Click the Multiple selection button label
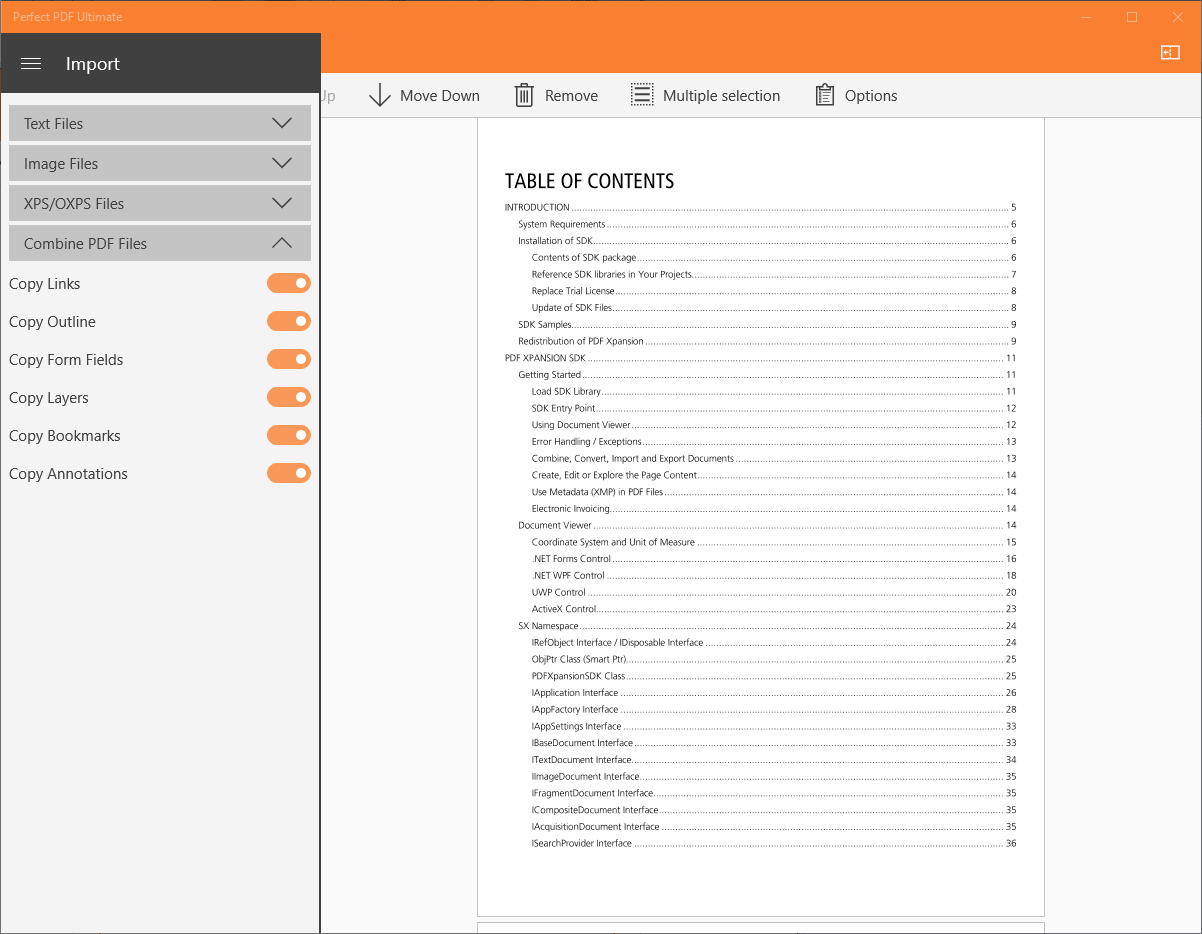The image size is (1202, 934). (721, 95)
